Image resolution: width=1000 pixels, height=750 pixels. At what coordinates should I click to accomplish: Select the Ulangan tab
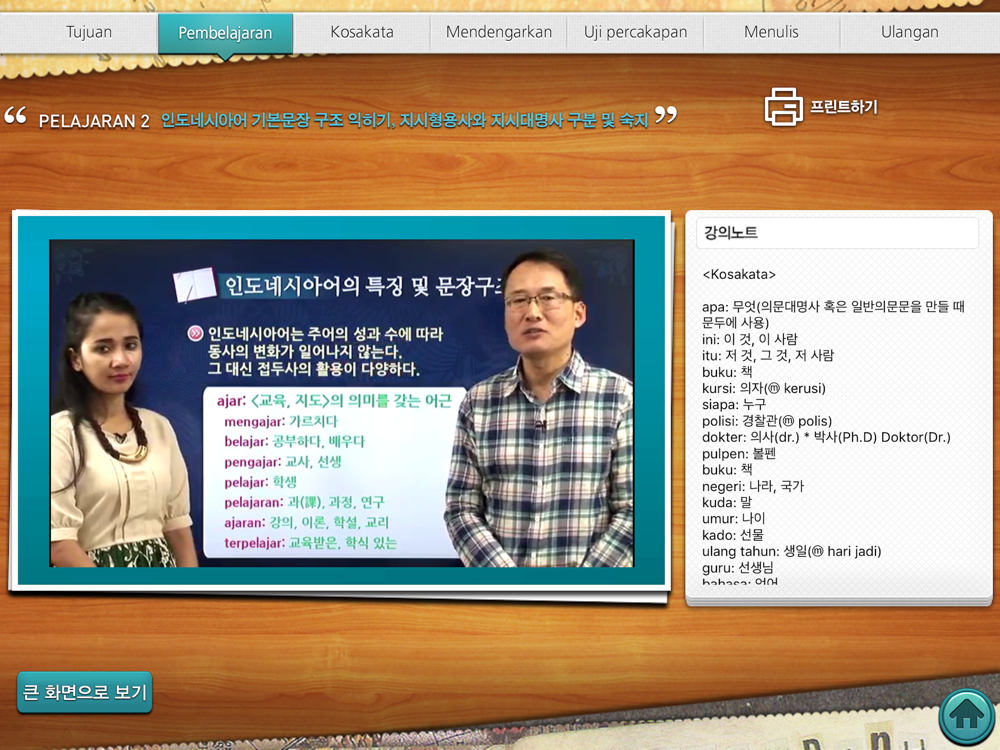pyautogui.click(x=909, y=32)
